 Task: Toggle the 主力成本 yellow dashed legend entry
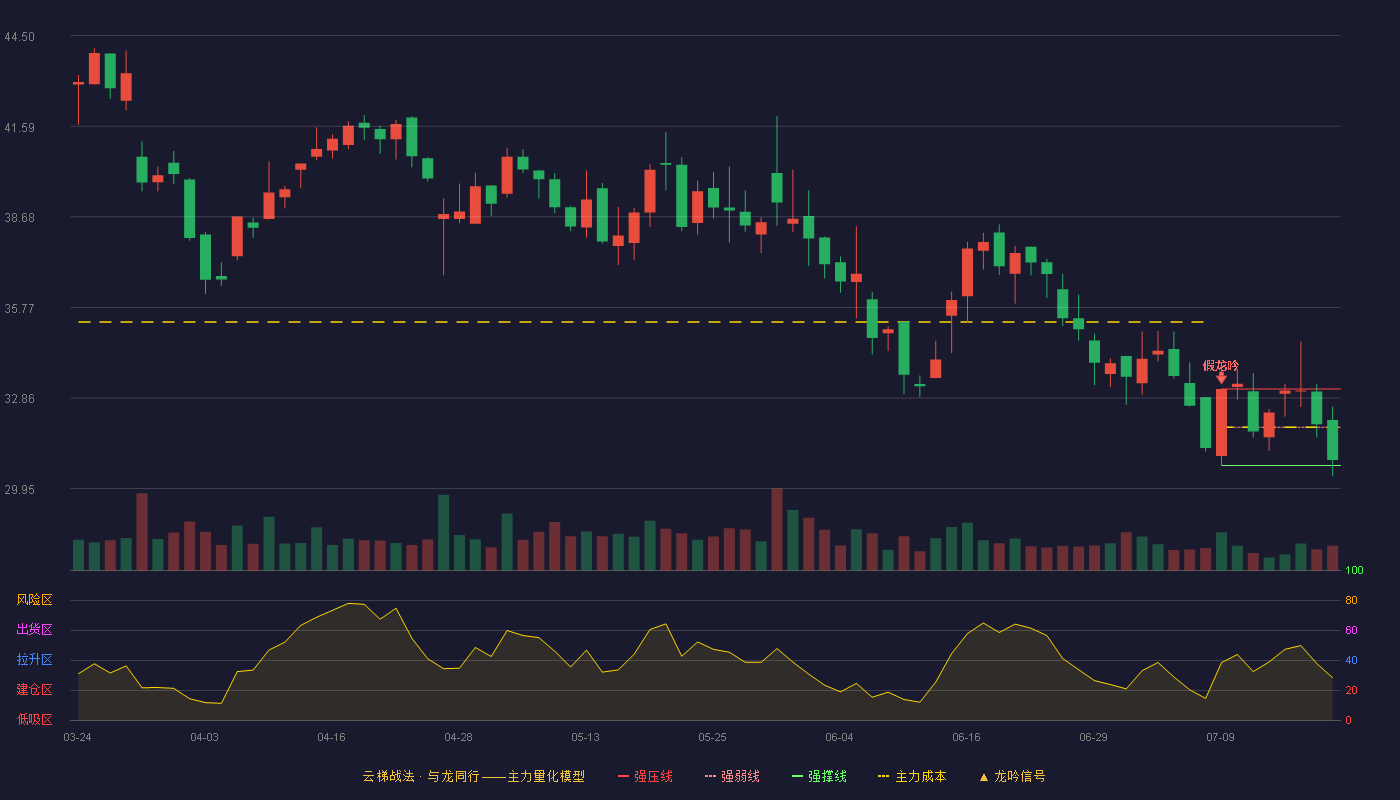coord(912,776)
